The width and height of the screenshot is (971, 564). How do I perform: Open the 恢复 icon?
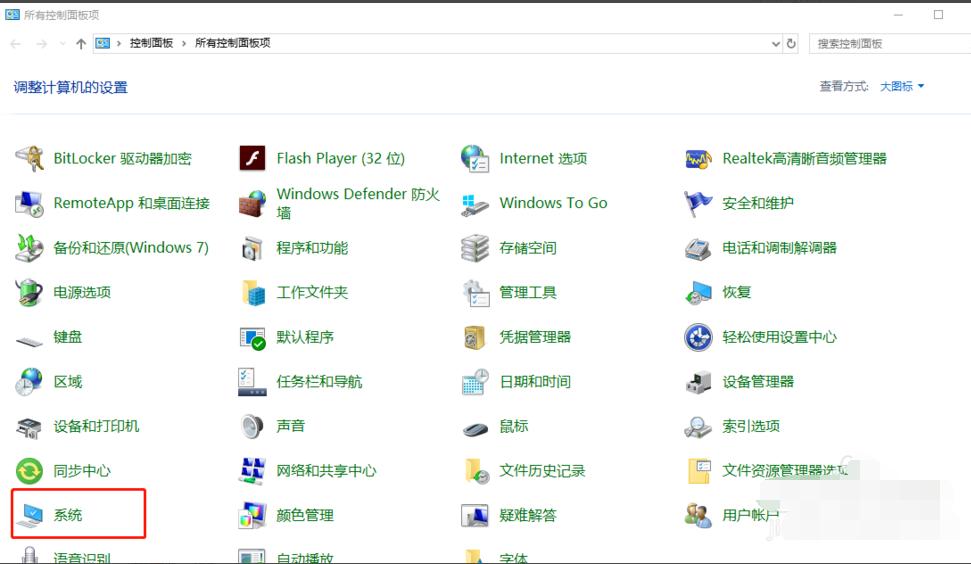point(698,292)
